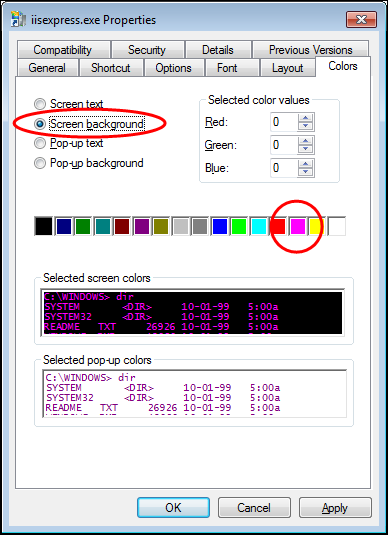Go to the Previous Versions tab

point(311,50)
